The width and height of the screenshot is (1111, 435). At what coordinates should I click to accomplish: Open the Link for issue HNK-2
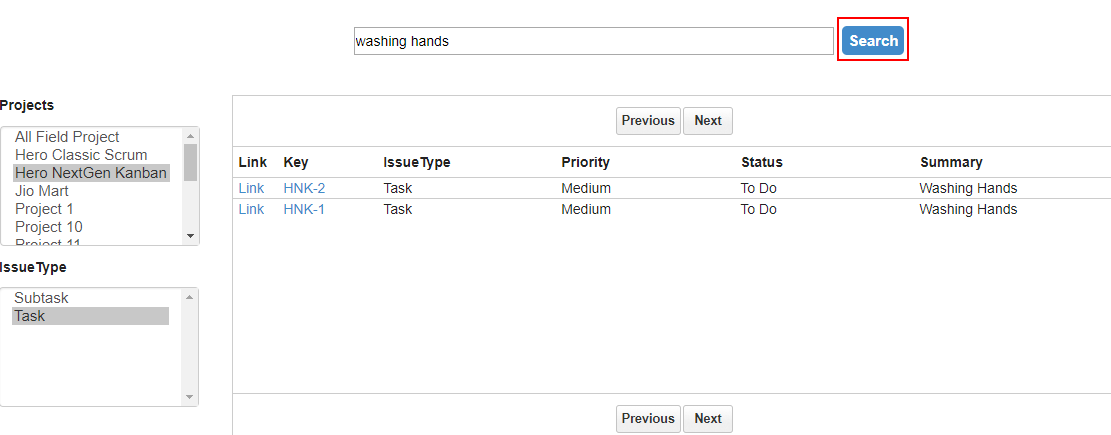click(251, 188)
